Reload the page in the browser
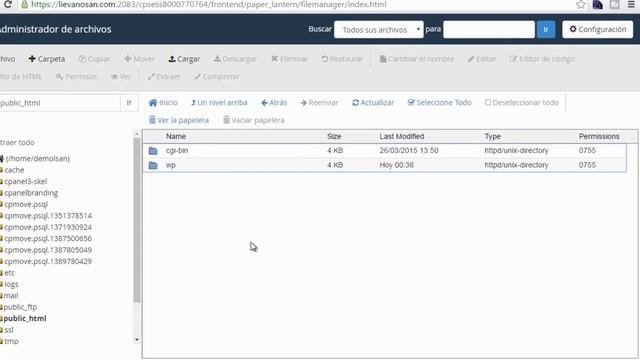Viewport: 640px width, 360px height. coord(7,4)
